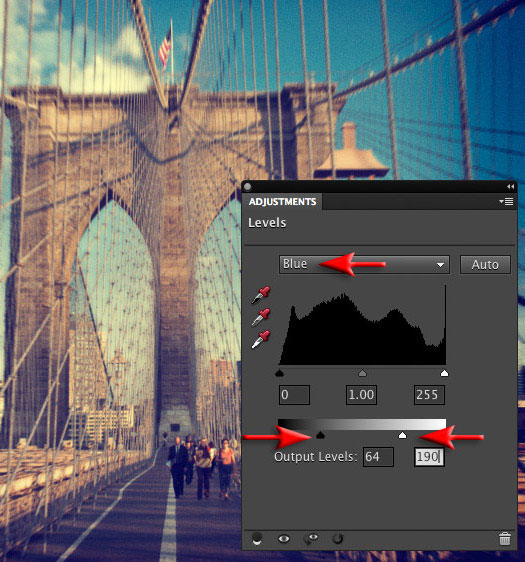Click output levels field showing 190
The image size is (525, 562).
click(x=429, y=457)
